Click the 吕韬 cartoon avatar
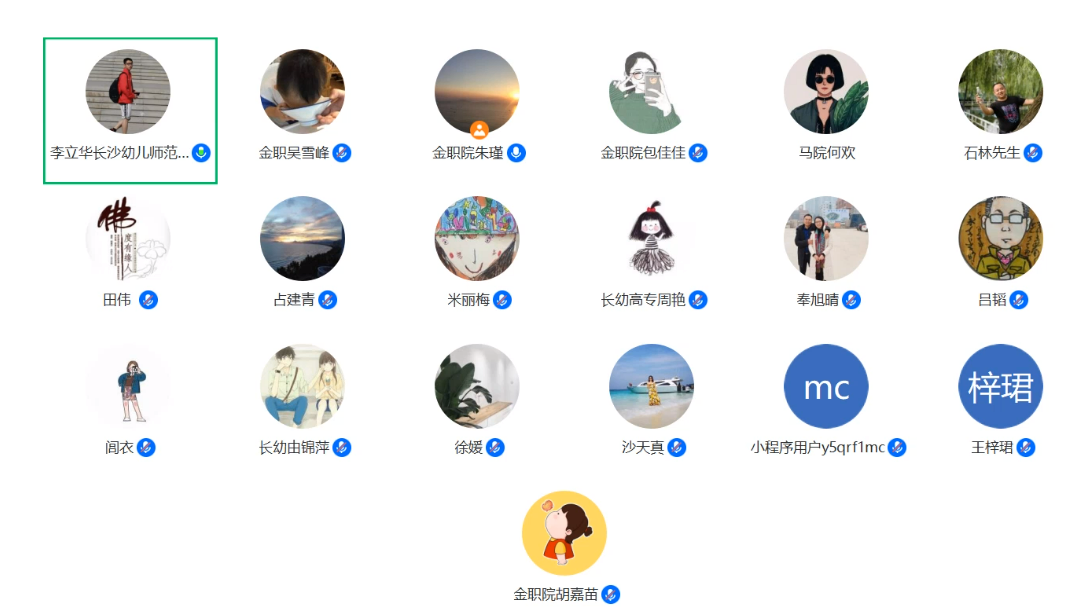 pyautogui.click(x=1000, y=239)
